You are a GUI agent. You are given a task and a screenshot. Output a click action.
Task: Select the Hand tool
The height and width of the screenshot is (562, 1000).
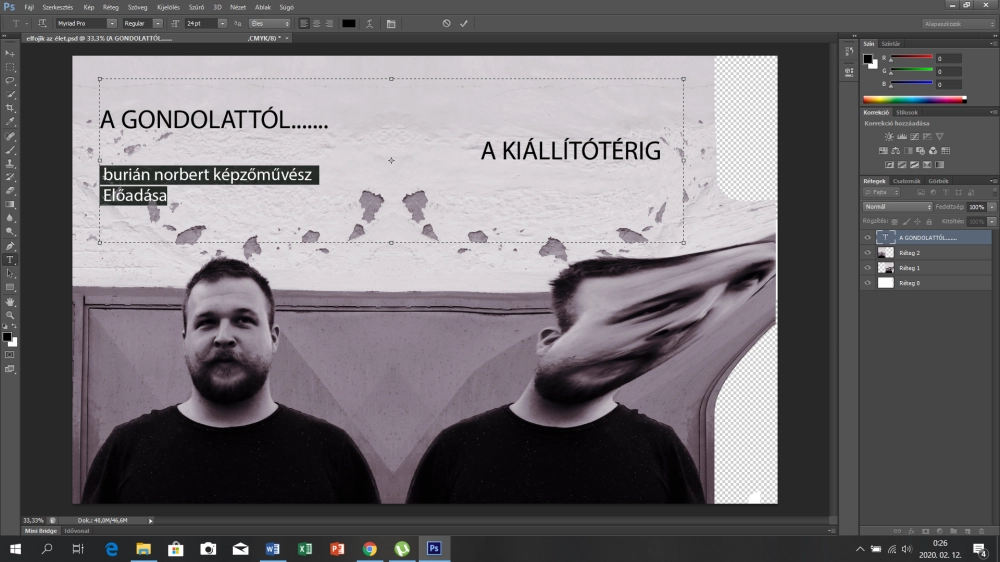coord(10,301)
